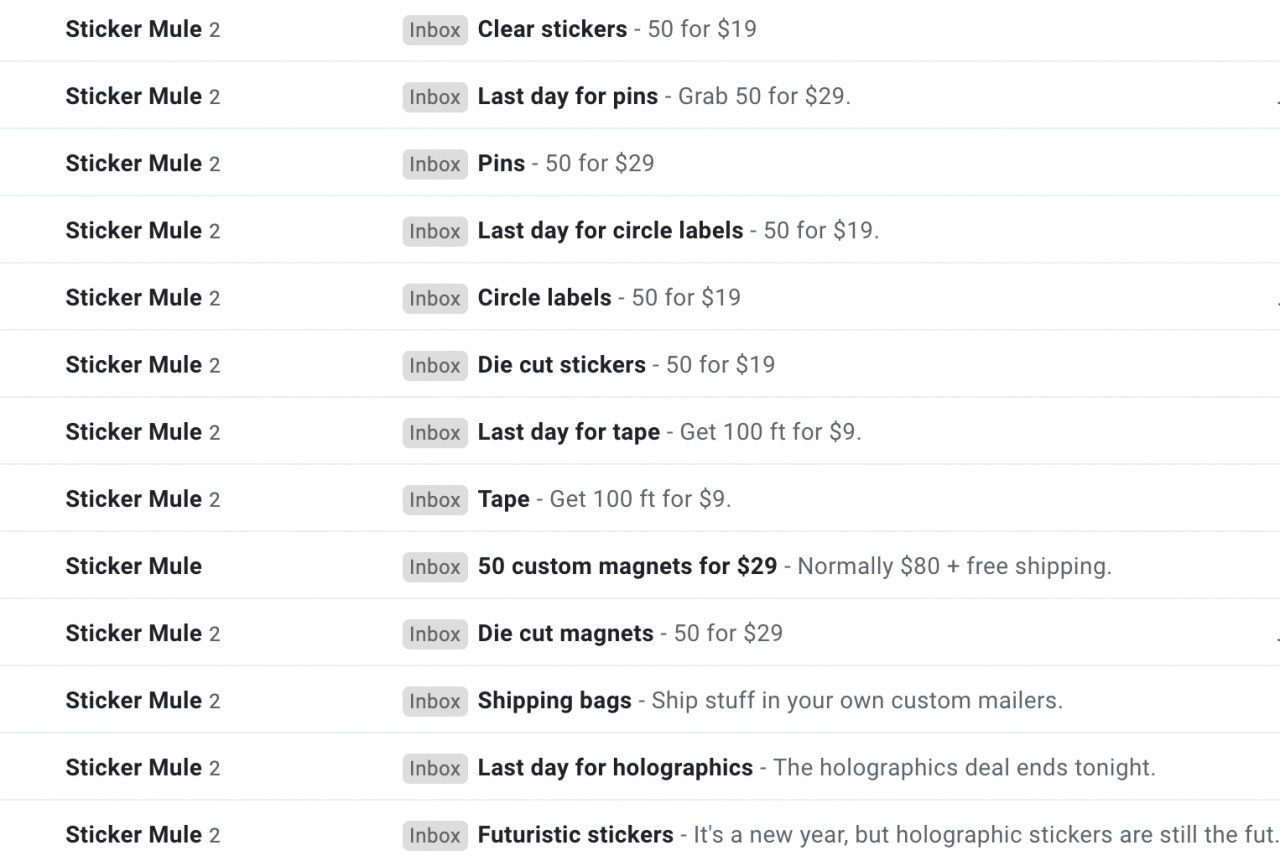Open the Clear stickers email

[640, 30]
